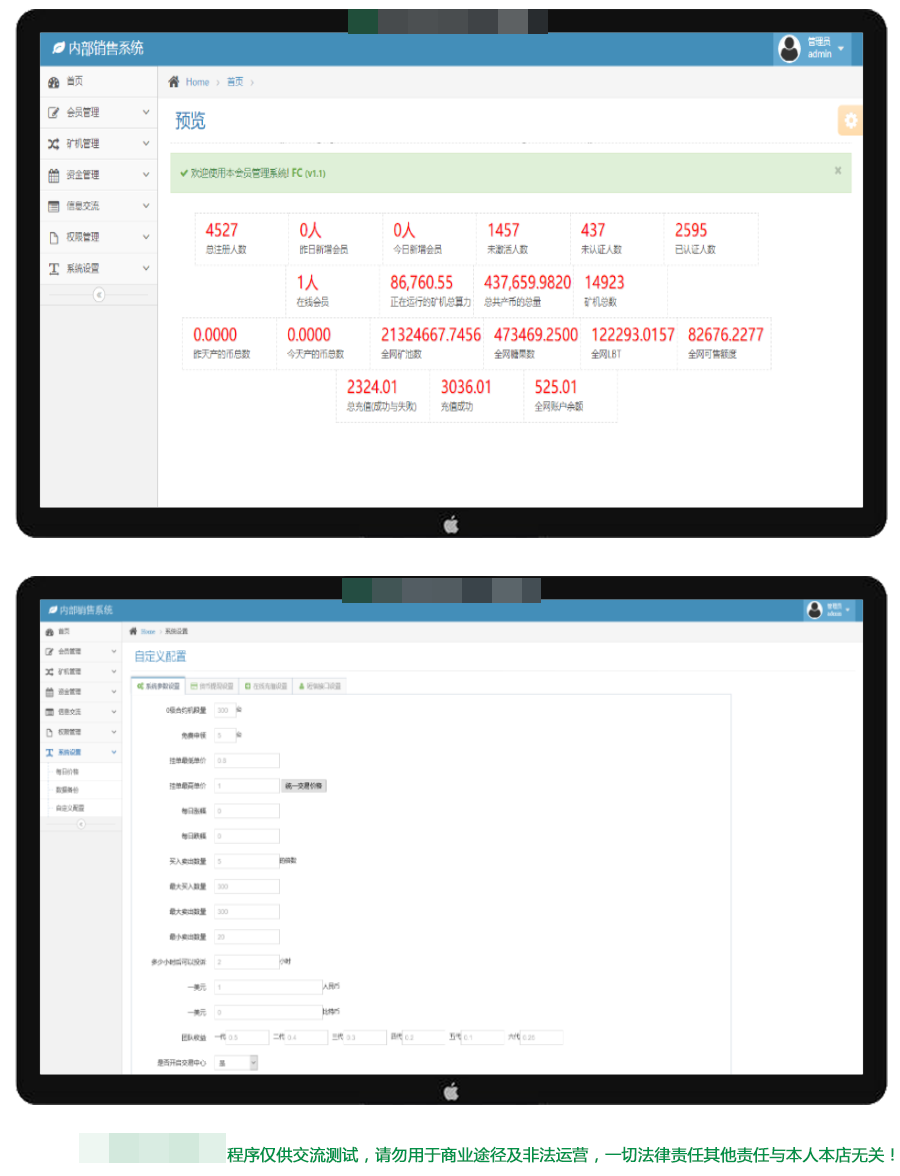Open the 是否开启交易中心 dropdown

(236, 1063)
